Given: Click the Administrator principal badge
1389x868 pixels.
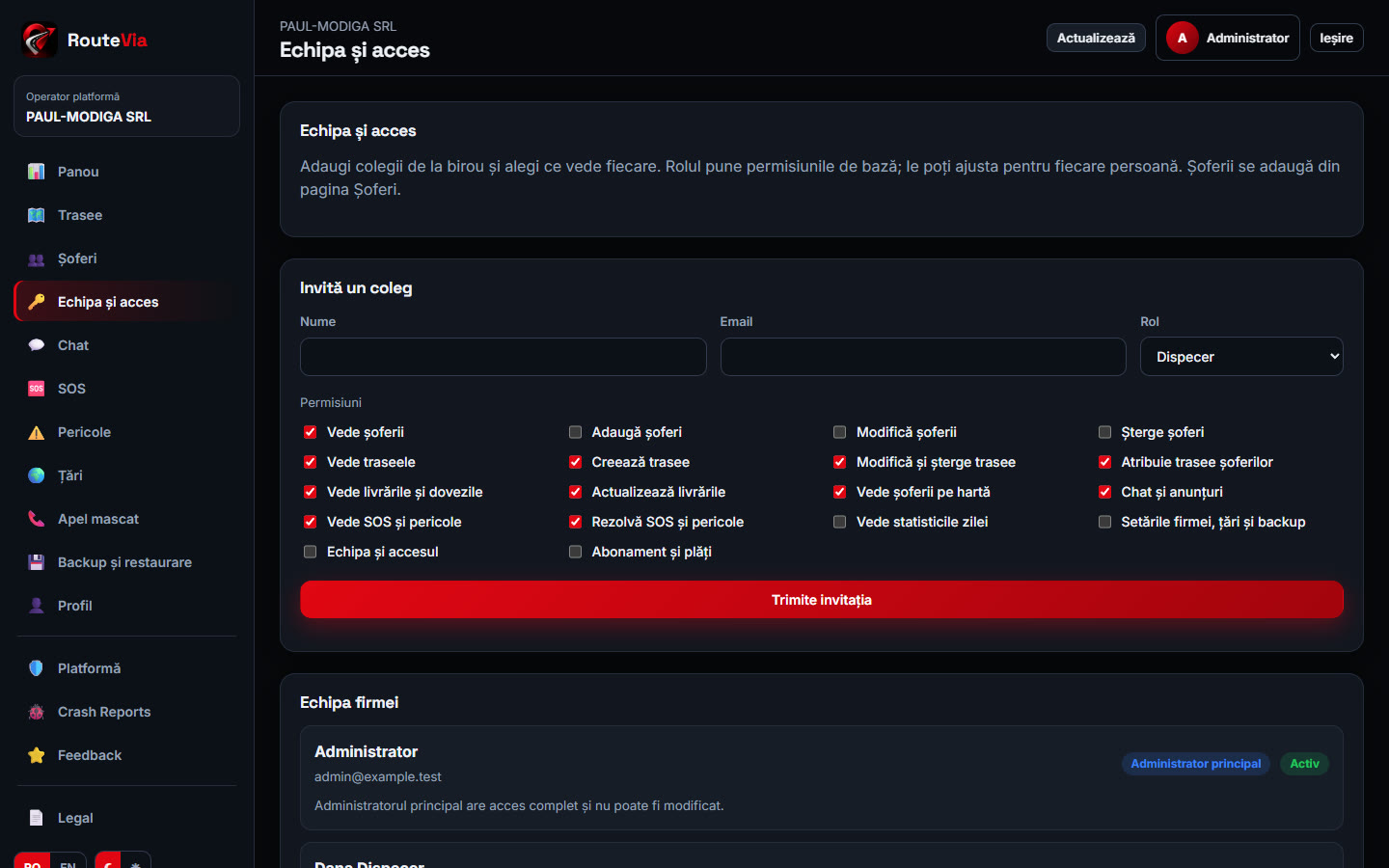Looking at the screenshot, I should pyautogui.click(x=1196, y=764).
